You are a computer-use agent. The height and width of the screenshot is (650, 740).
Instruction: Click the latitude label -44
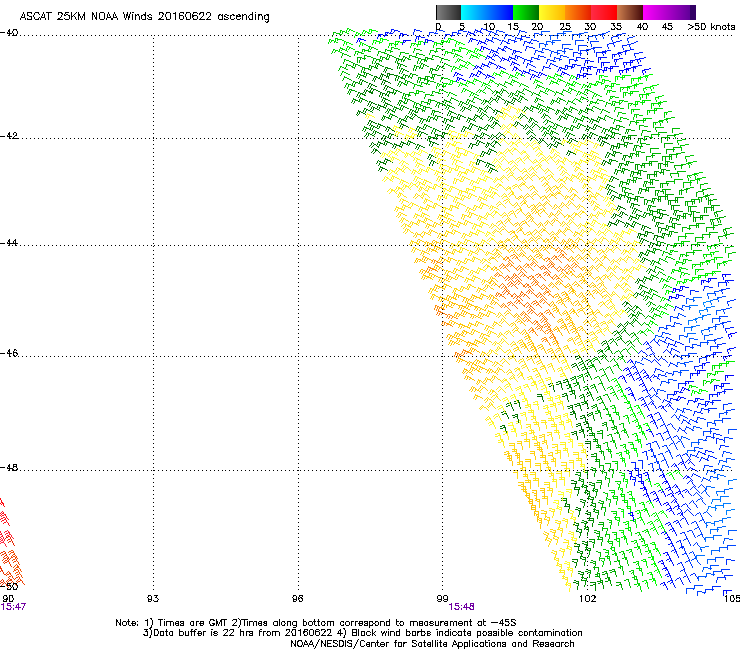(x=9, y=243)
